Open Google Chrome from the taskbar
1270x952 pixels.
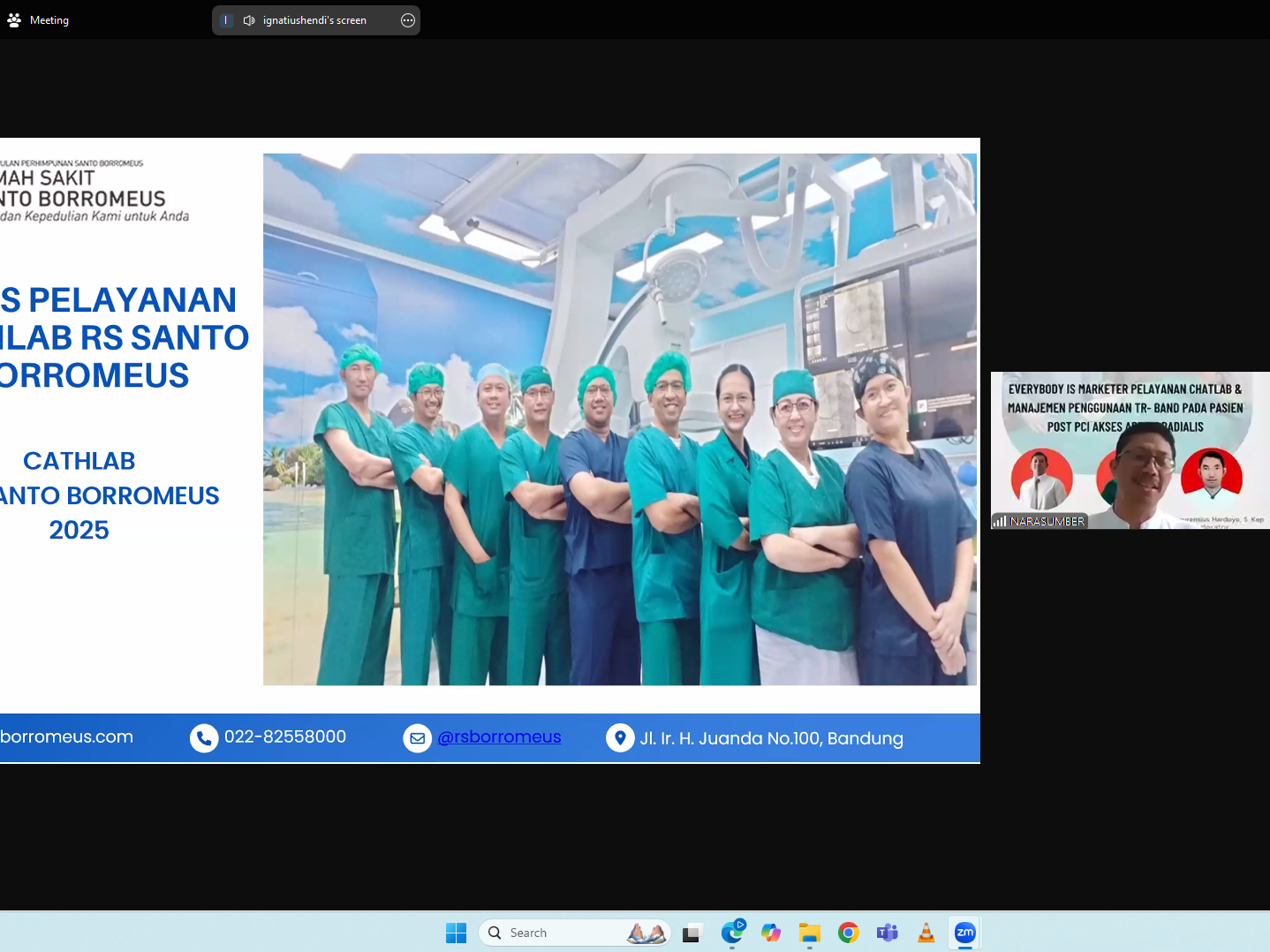849,933
